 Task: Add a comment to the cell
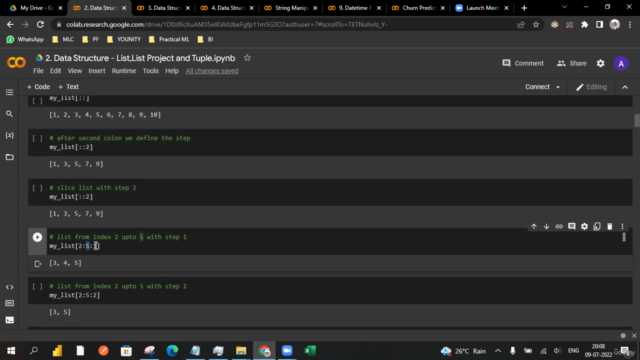571,226
